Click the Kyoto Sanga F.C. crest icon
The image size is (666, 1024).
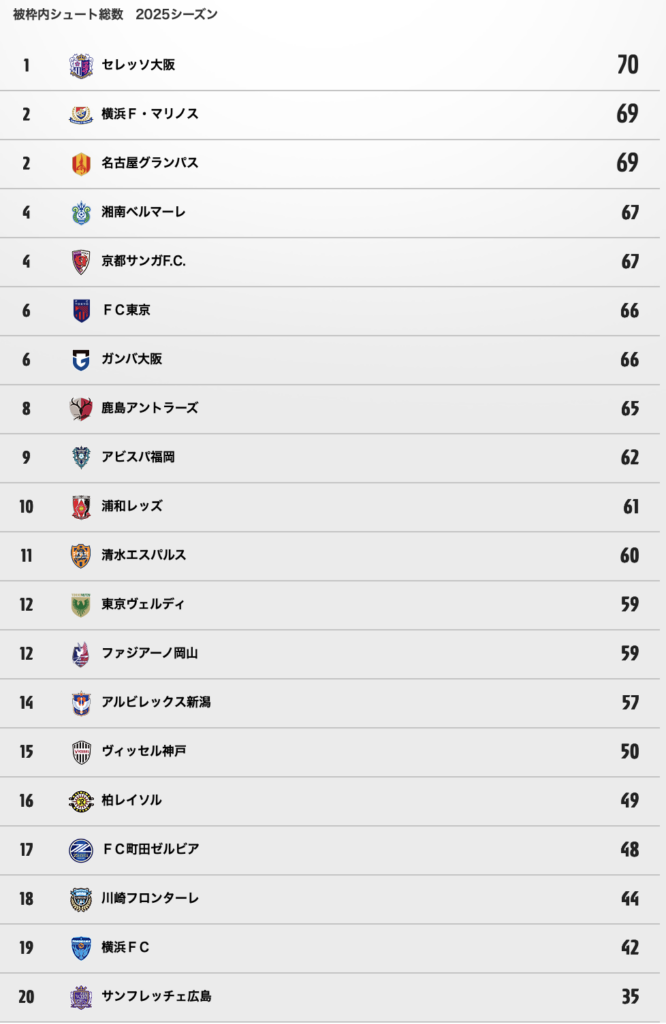pyautogui.click(x=81, y=261)
